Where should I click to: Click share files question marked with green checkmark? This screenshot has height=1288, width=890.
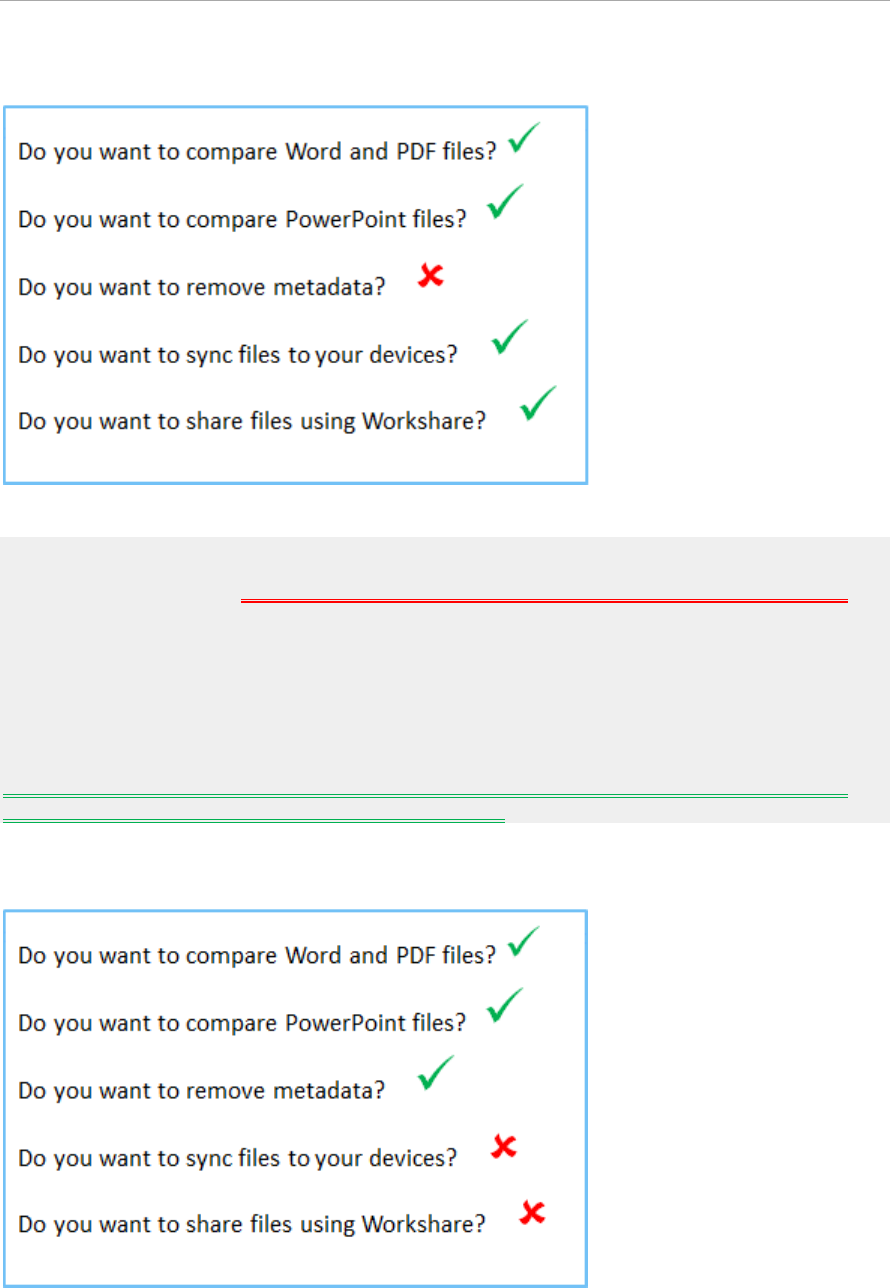pyautogui.click(x=252, y=421)
